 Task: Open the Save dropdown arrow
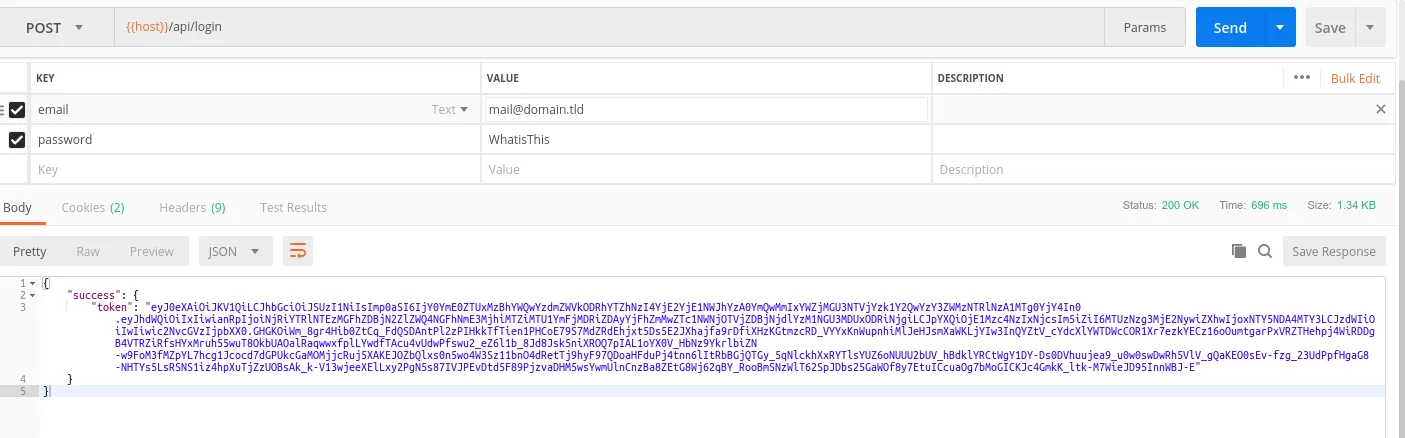pyautogui.click(x=1369, y=28)
